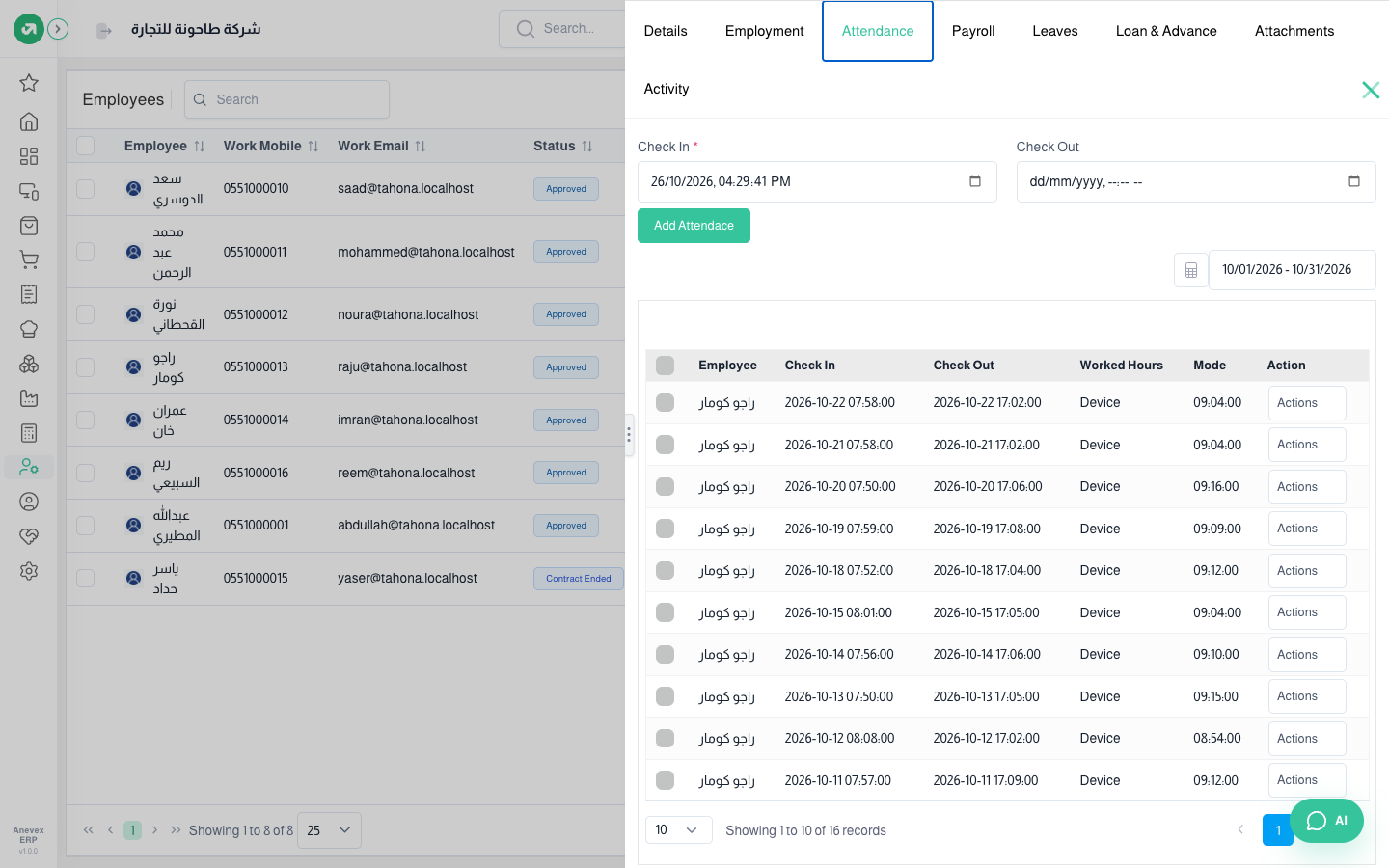The image size is (1389, 868).
Task: Click the favorites star icon in sidebar
Action: tap(29, 83)
